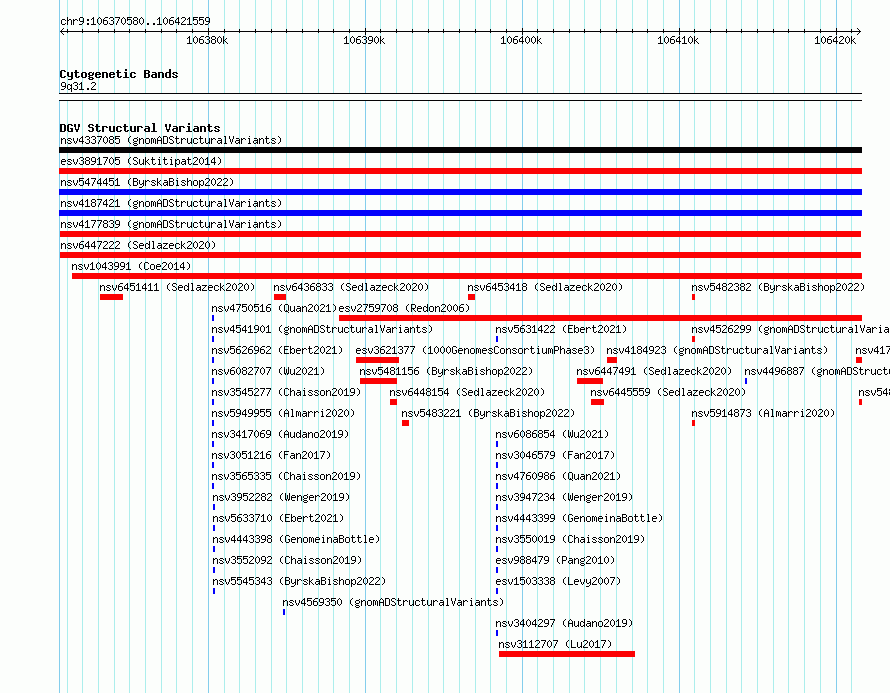Image resolution: width=890 pixels, height=693 pixels.
Task: Select nsv6445559 (Sedlazeck2020) label
Action: coord(668,392)
